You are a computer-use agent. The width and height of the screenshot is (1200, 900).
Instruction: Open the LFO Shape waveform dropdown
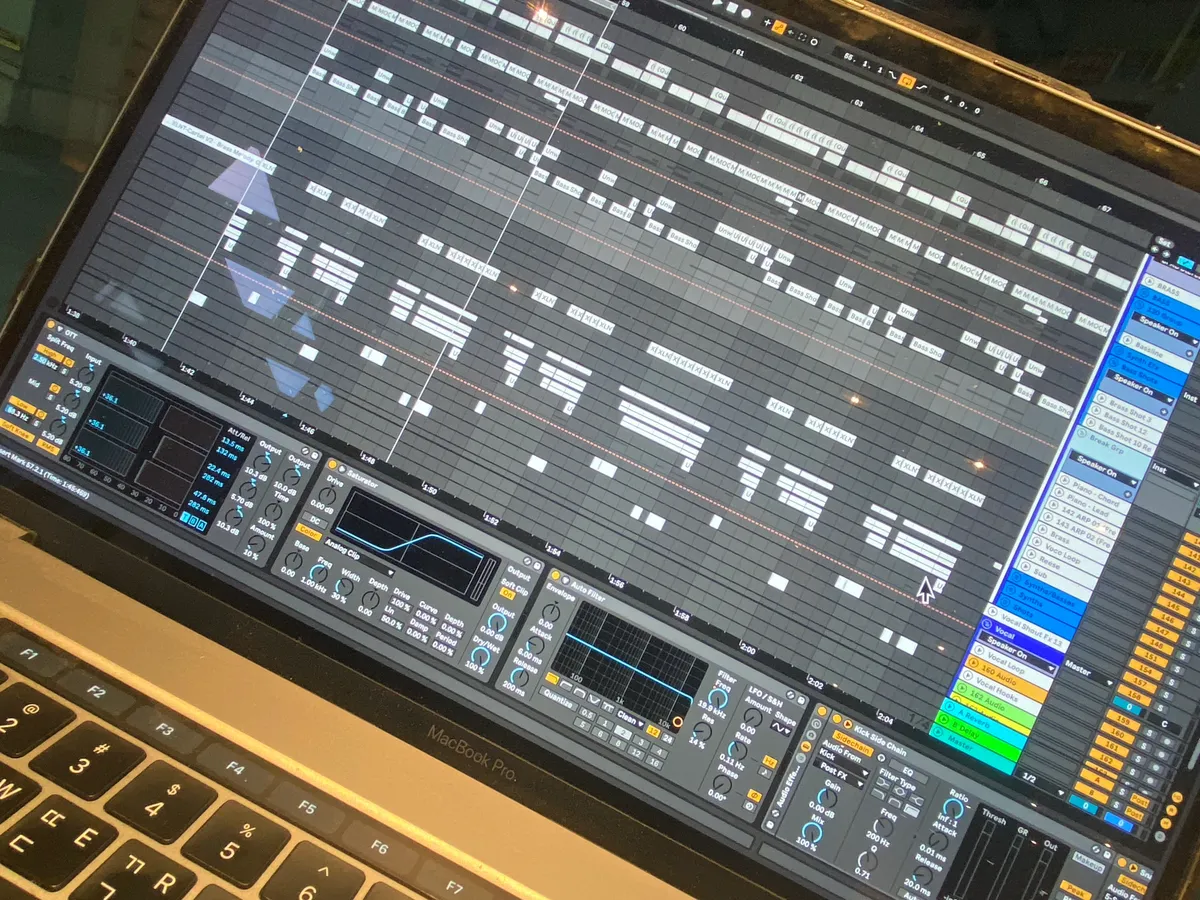(x=780, y=729)
